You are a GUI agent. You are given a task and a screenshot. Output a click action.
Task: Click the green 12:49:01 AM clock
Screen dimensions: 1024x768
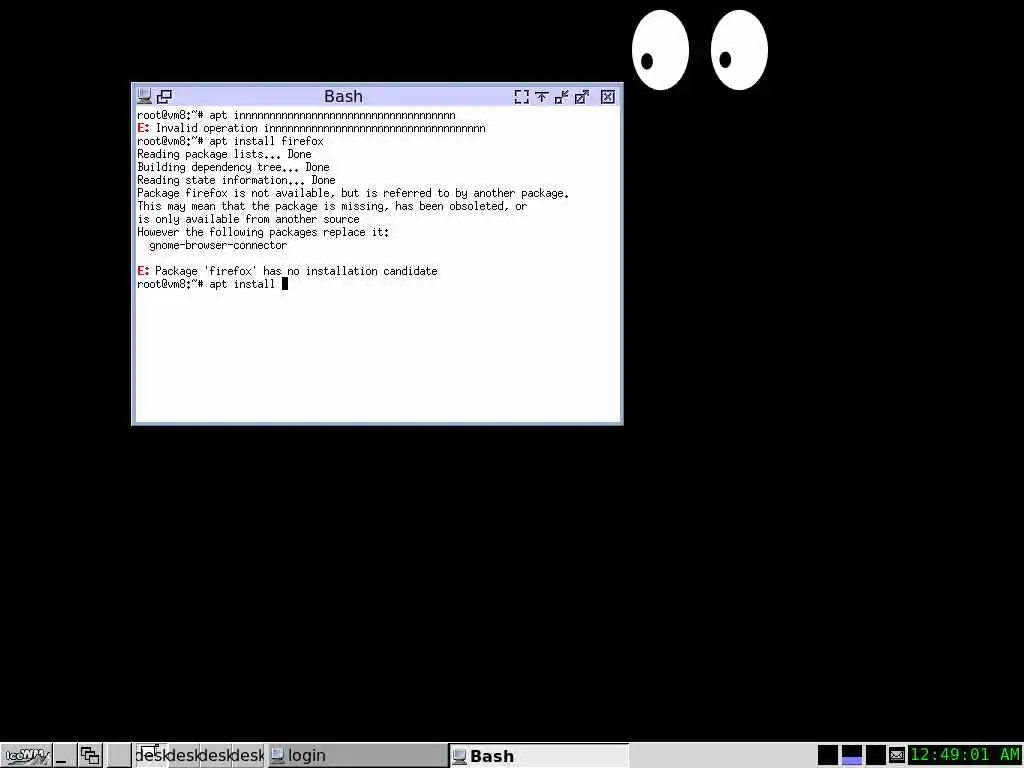coord(965,756)
